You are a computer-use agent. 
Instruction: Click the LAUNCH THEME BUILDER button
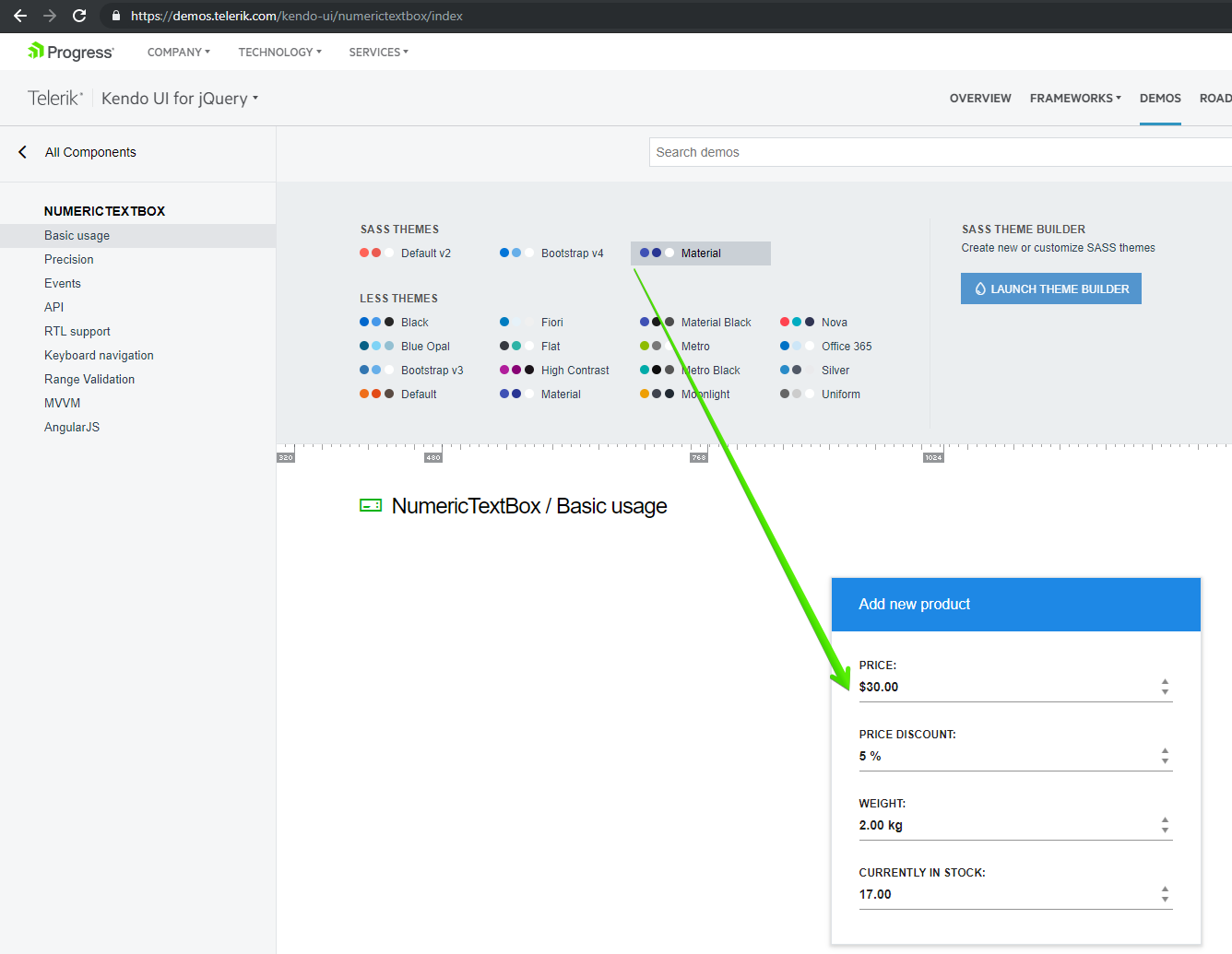[1051, 289]
